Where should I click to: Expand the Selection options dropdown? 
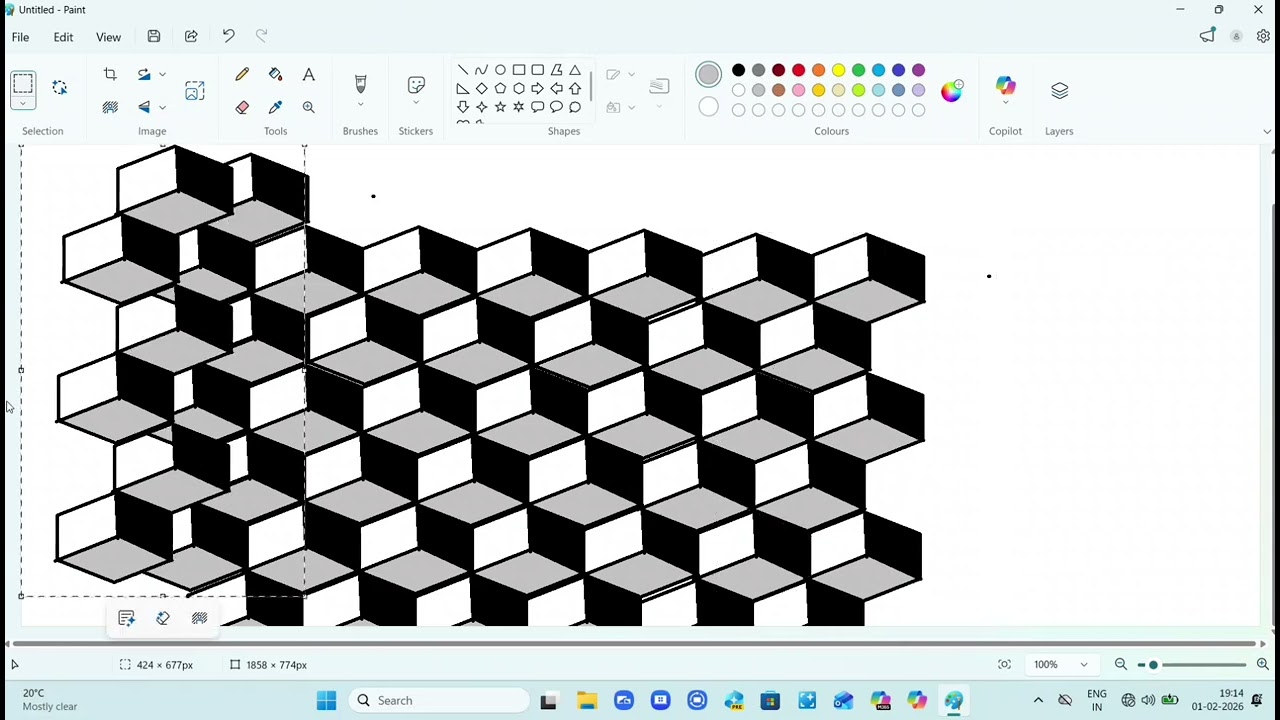[x=23, y=103]
